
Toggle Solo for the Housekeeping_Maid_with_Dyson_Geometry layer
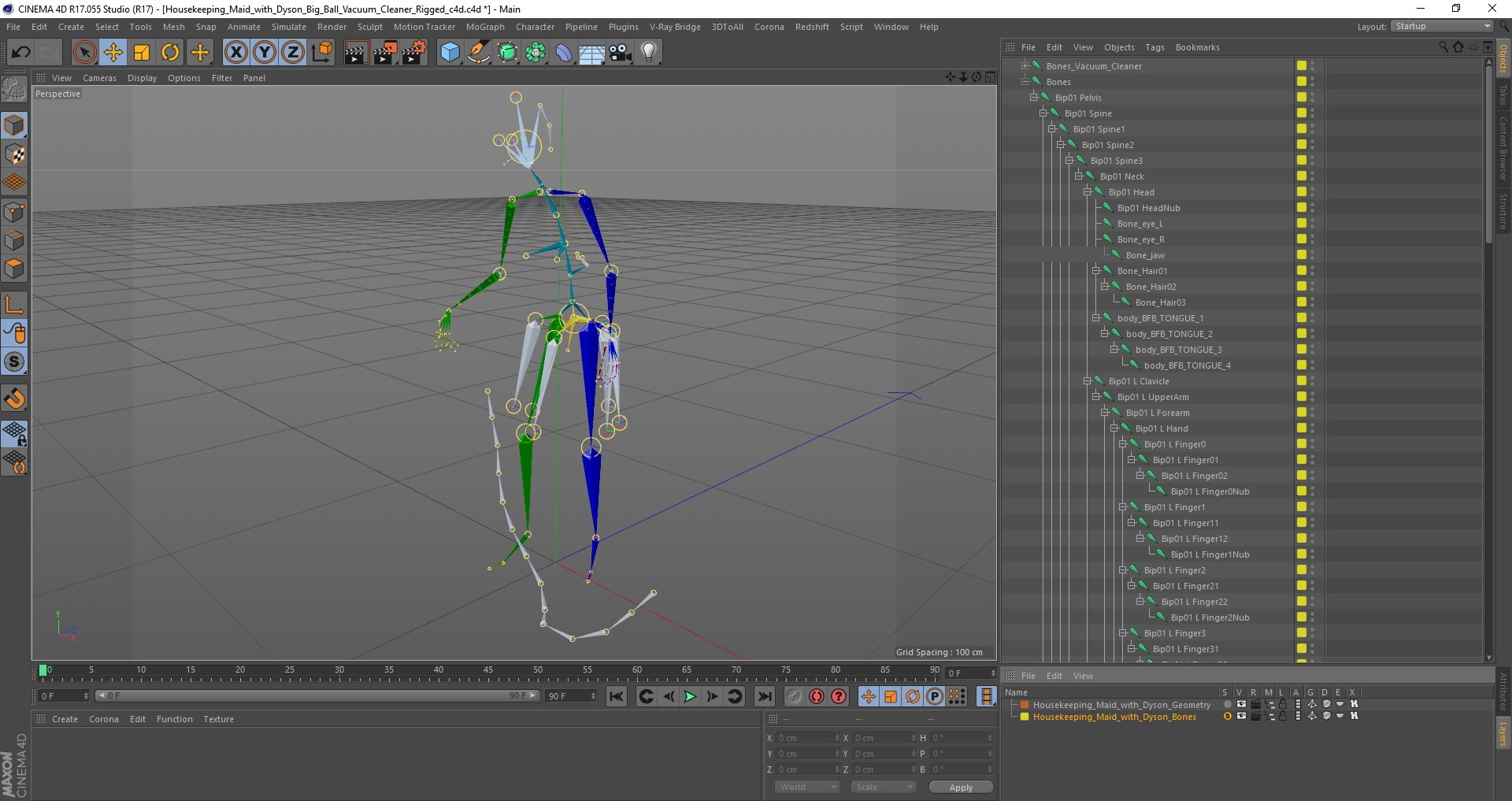tap(1227, 705)
